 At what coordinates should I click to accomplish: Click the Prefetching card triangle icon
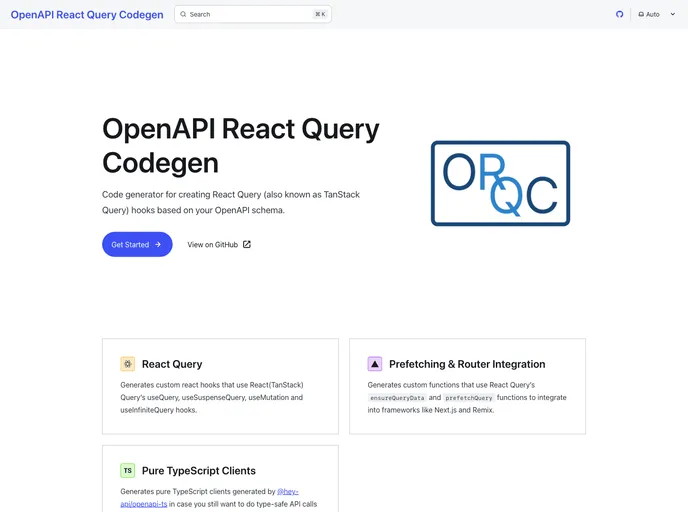375,364
